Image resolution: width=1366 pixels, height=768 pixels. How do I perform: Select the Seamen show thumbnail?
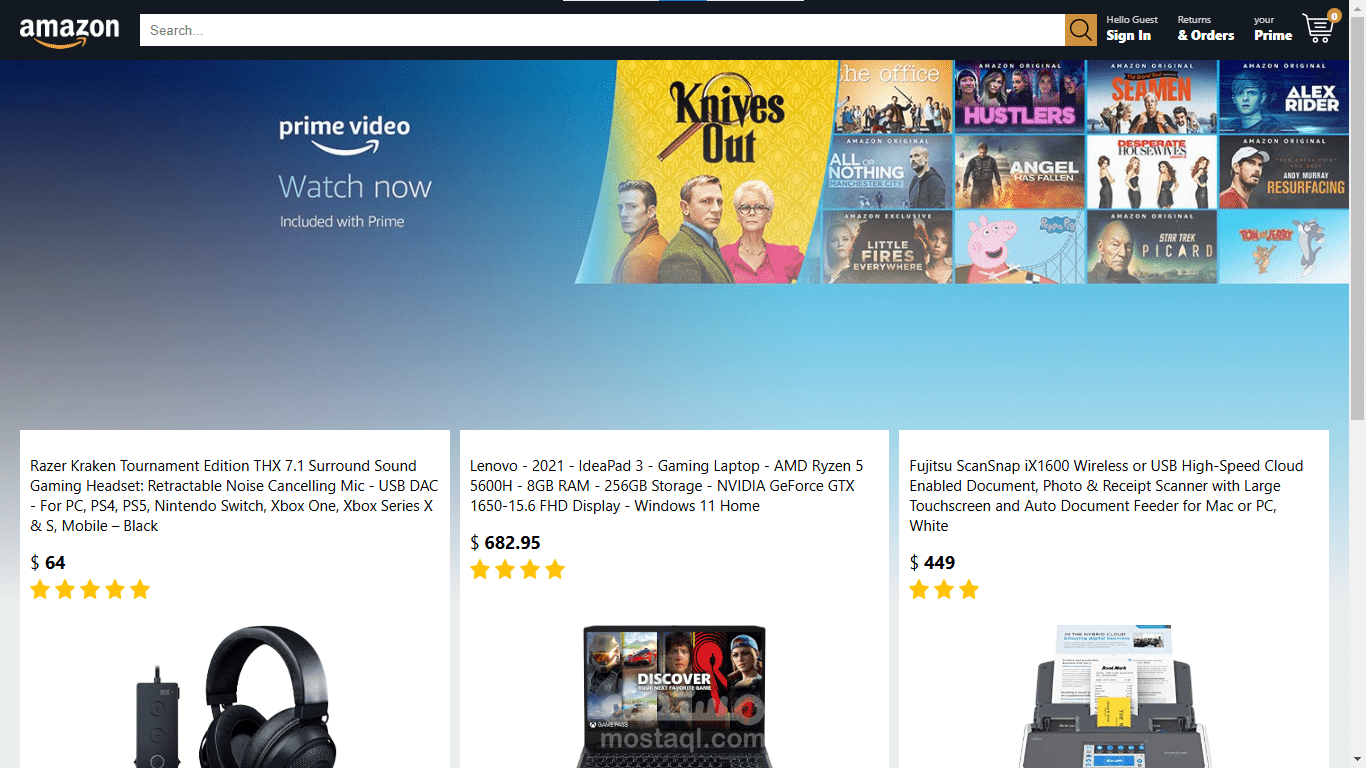coord(1152,97)
